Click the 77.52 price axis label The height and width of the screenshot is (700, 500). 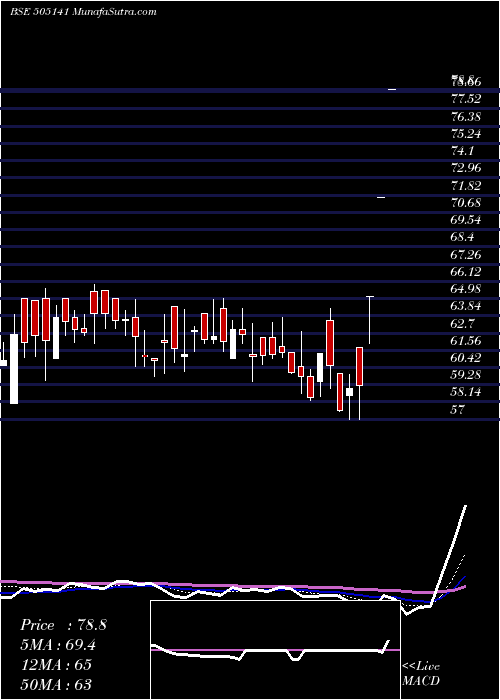coord(467,100)
